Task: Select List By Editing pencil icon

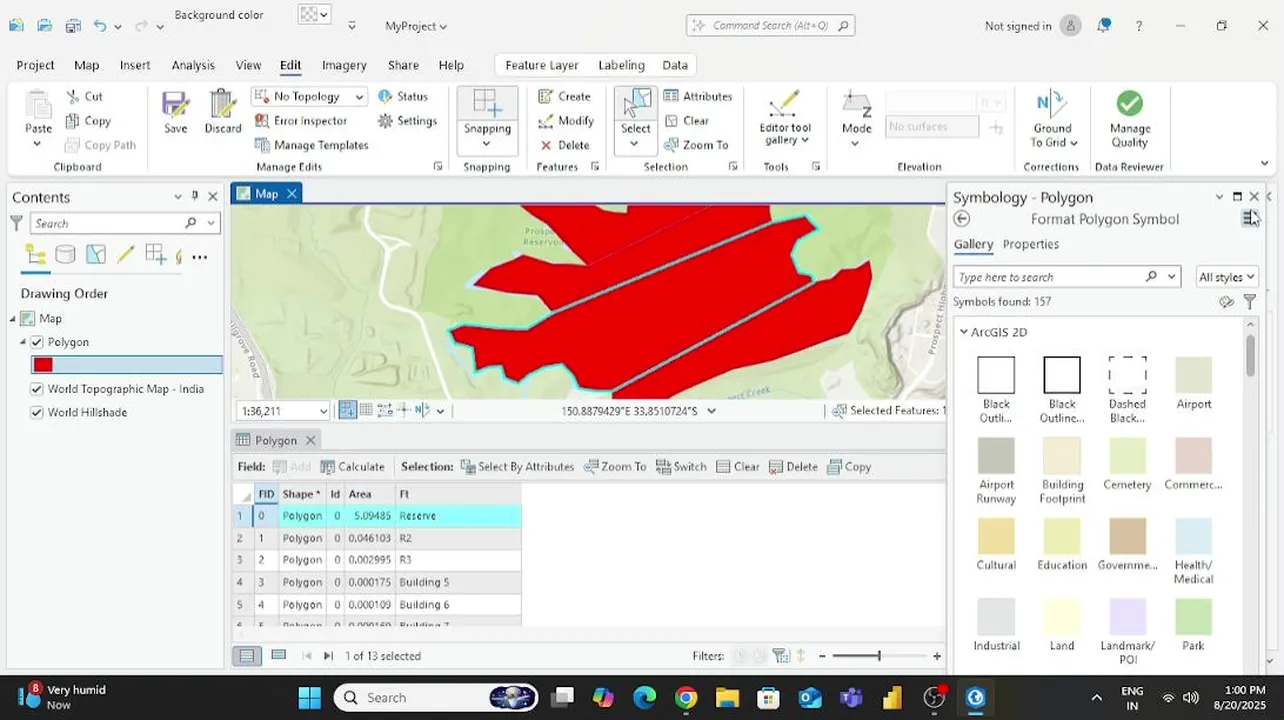Action: point(125,255)
